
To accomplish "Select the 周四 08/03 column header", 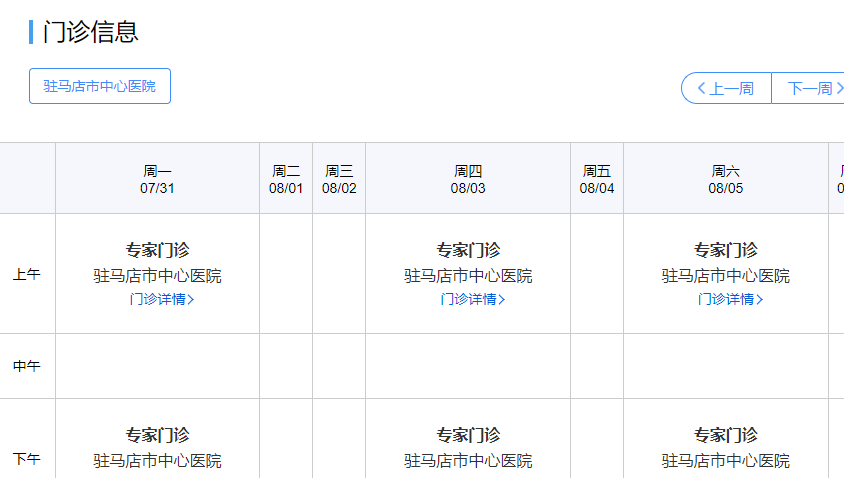I will click(x=467, y=179).
